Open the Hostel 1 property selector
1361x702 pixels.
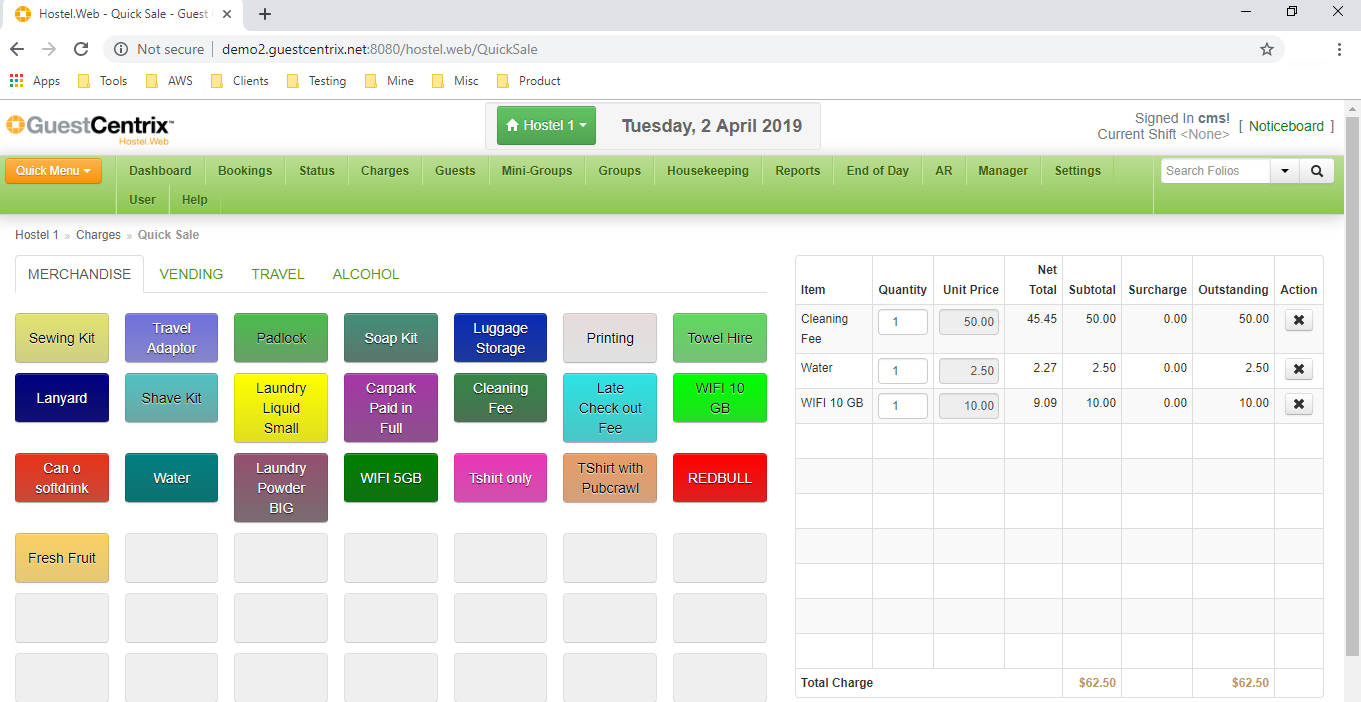click(546, 126)
